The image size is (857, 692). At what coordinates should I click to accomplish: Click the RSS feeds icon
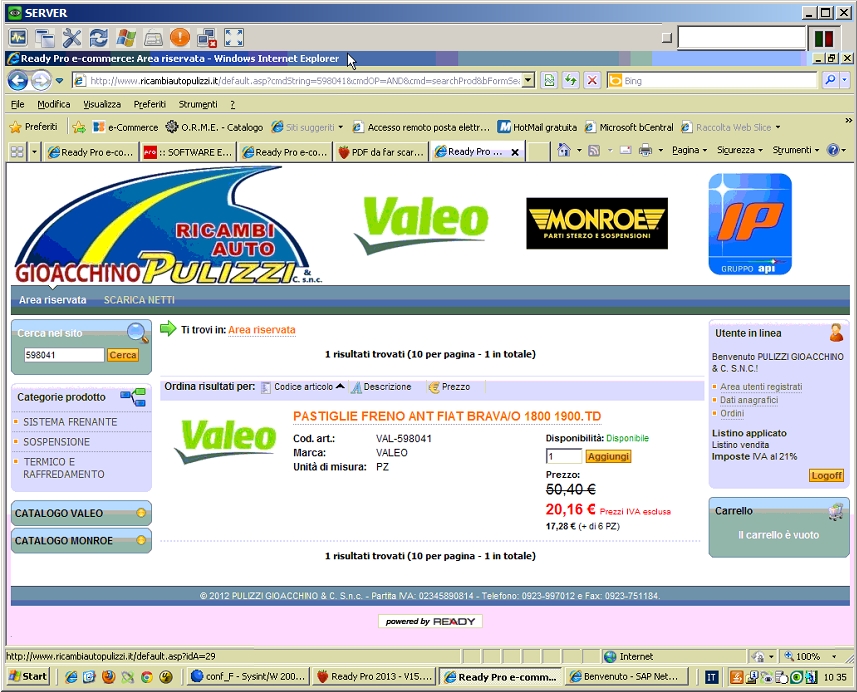594,150
